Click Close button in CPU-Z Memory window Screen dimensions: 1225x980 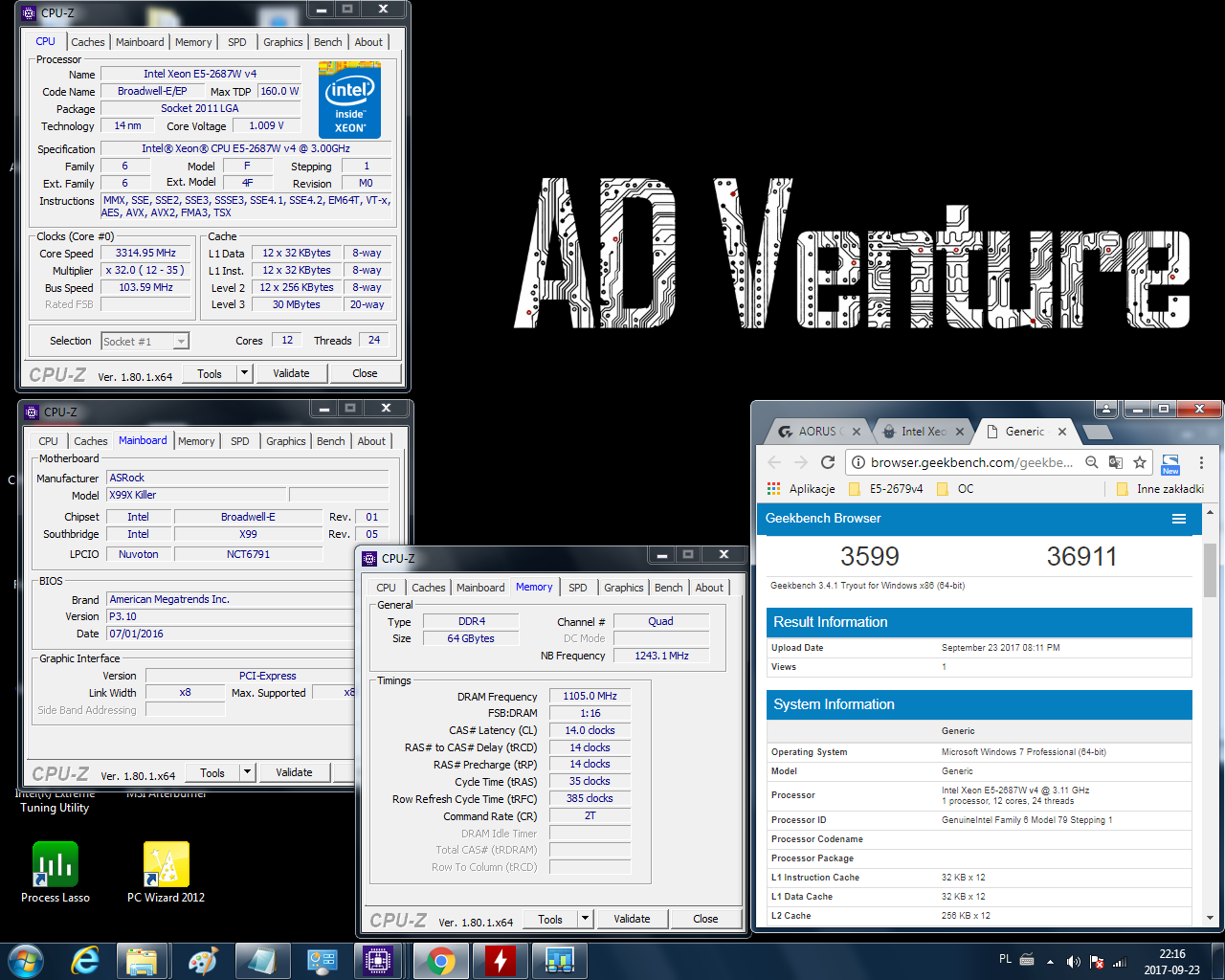coord(705,919)
